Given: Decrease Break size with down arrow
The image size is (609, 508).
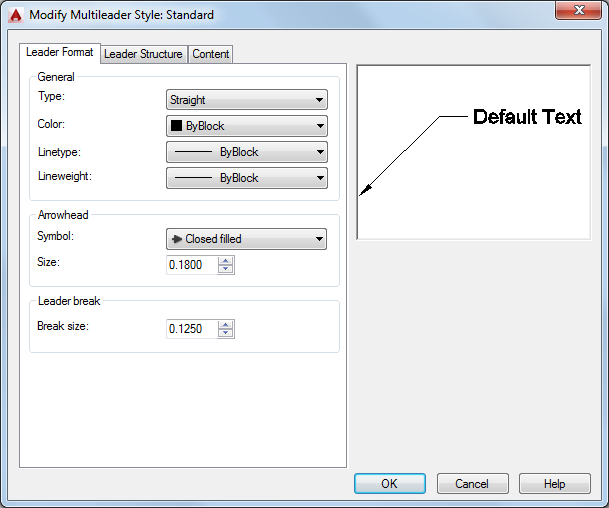Looking at the screenshot, I should pyautogui.click(x=226, y=333).
